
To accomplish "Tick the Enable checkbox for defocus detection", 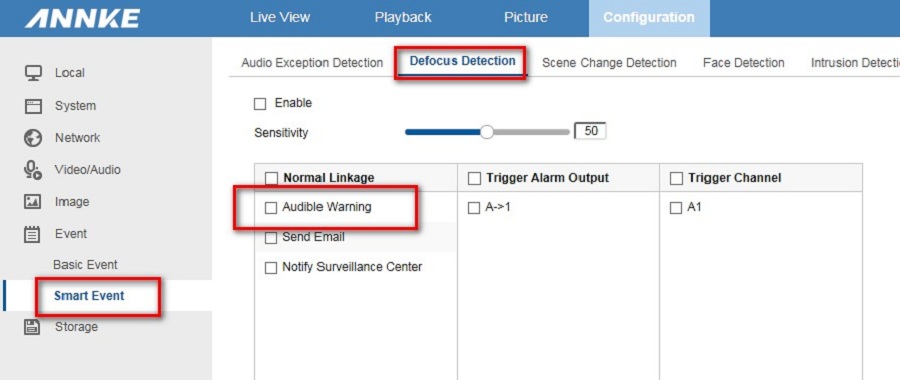I will (260, 104).
